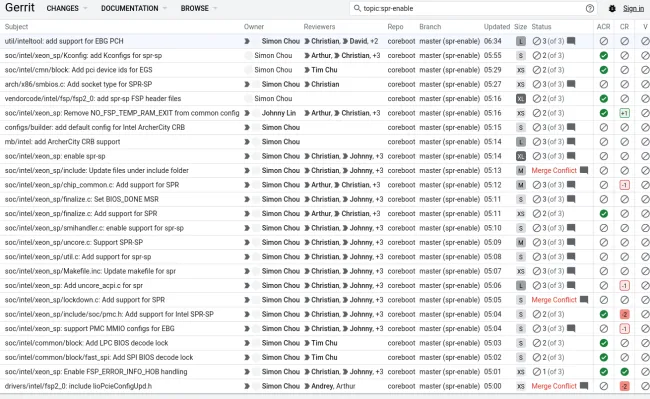650x399 pixels.
Task: Click -1 CR label in chip_common.c row
Action: (624, 185)
